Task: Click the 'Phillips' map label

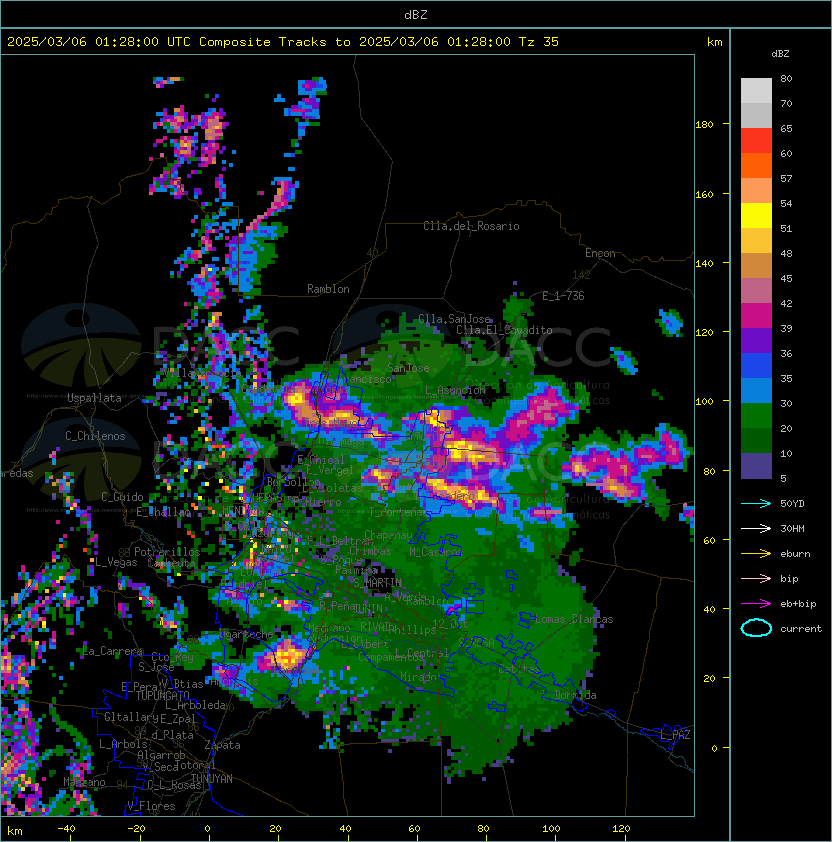Action: point(412,629)
